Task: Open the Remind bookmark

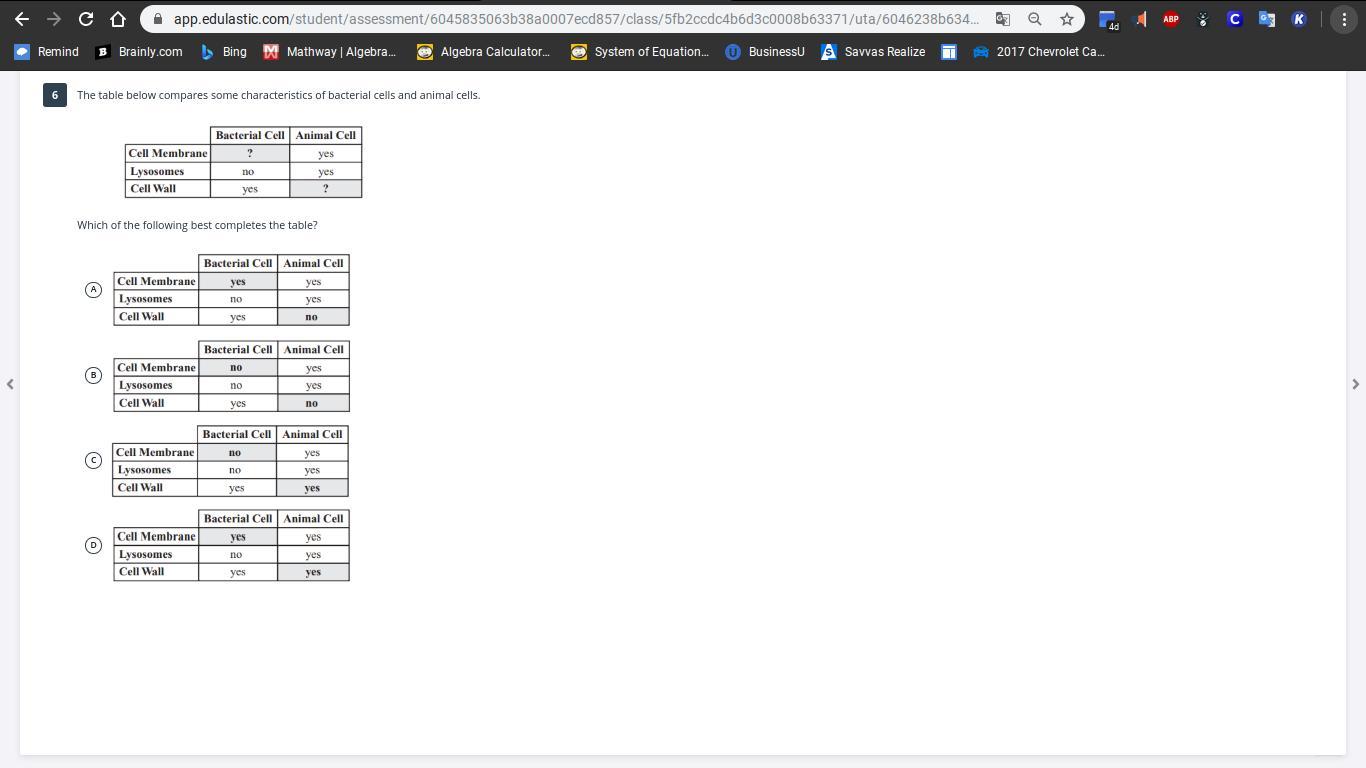Action: tap(47, 52)
